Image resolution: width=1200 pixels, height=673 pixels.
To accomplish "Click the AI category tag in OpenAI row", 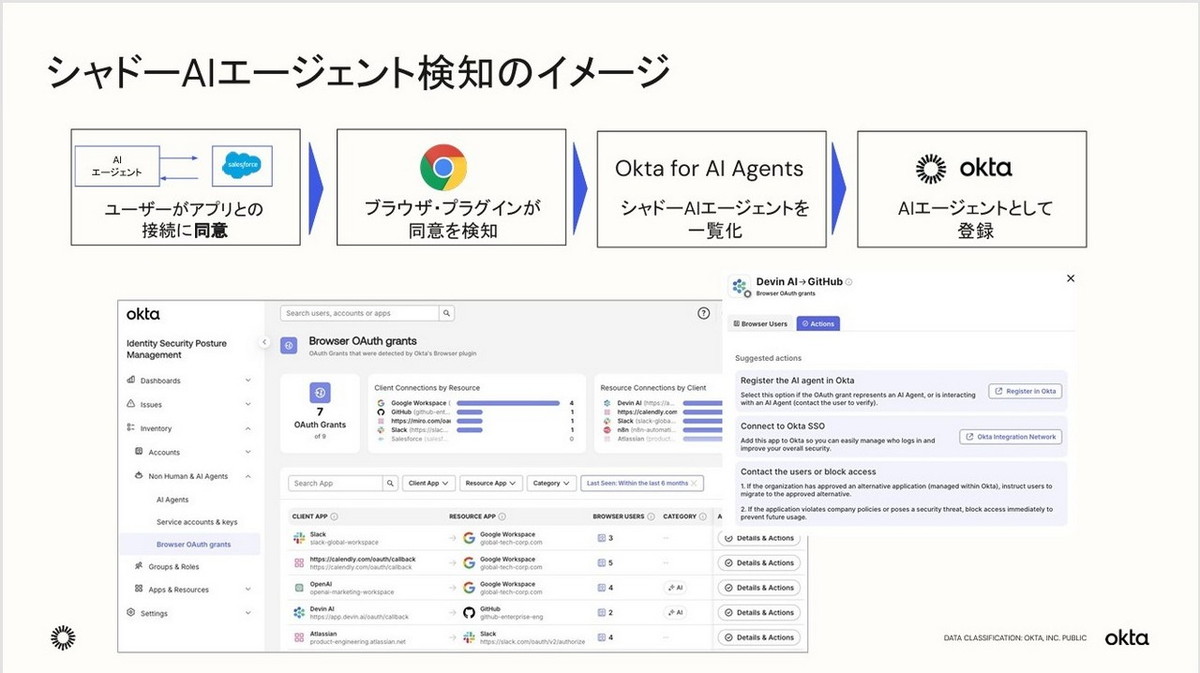I will tap(674, 588).
